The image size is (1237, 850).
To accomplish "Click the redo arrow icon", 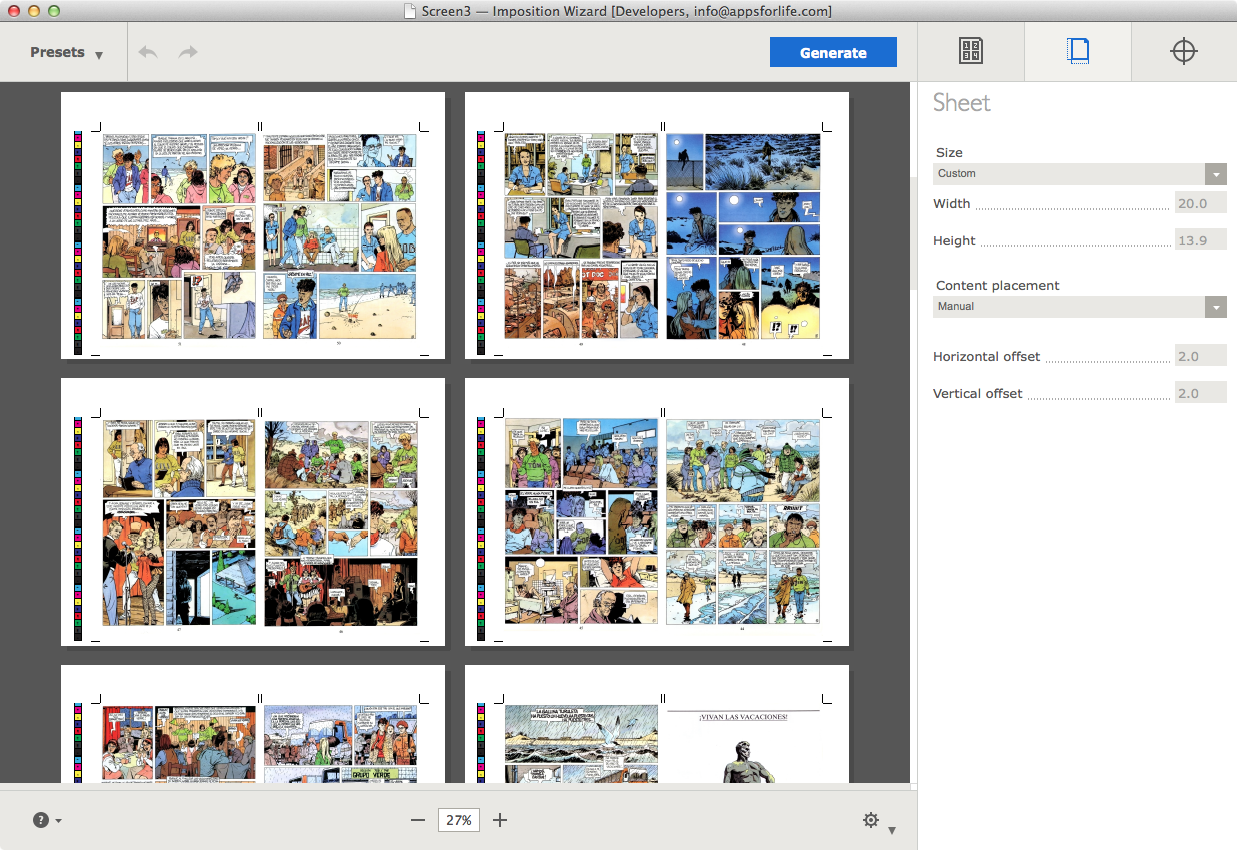I will 188,52.
